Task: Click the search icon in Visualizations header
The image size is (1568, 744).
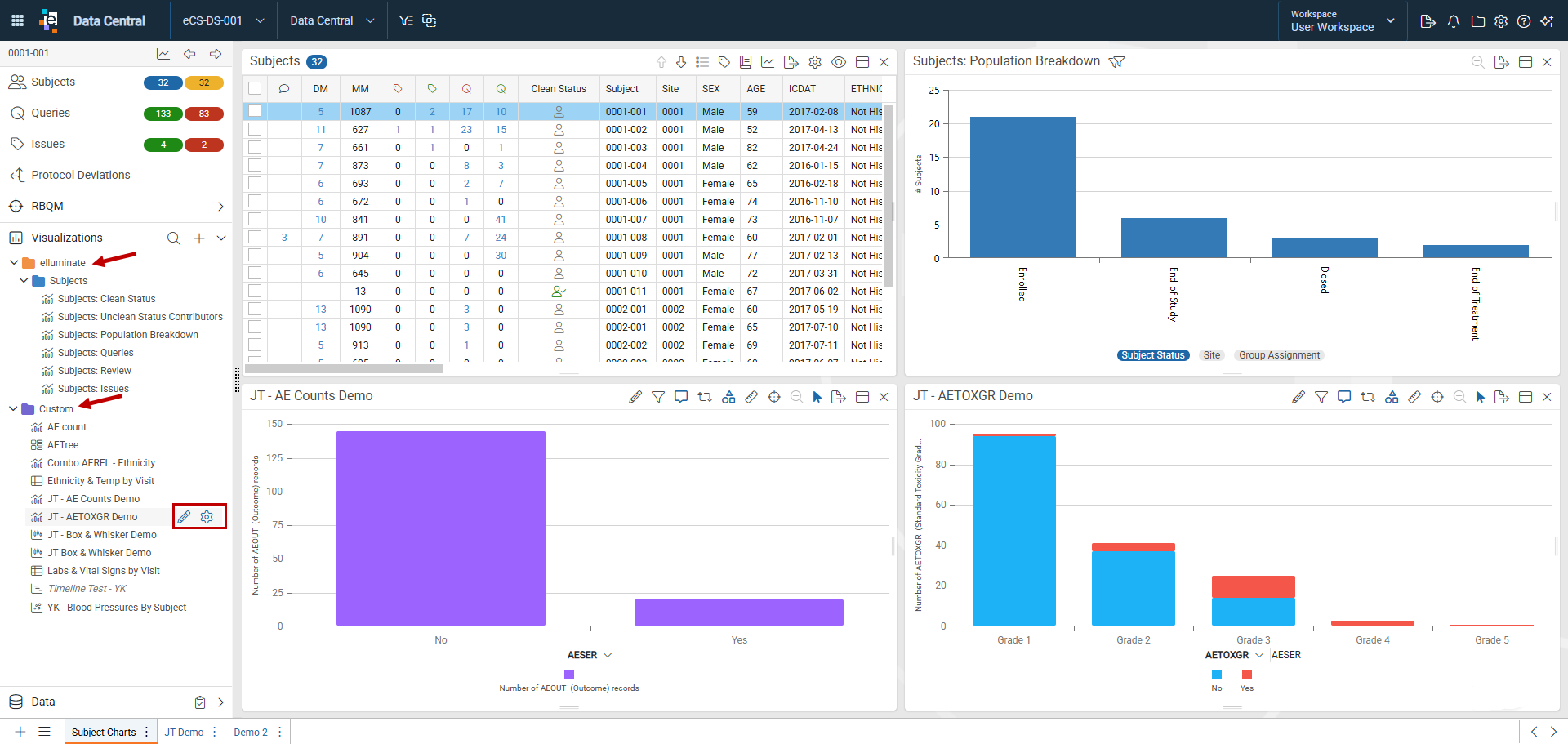Action: coord(174,238)
